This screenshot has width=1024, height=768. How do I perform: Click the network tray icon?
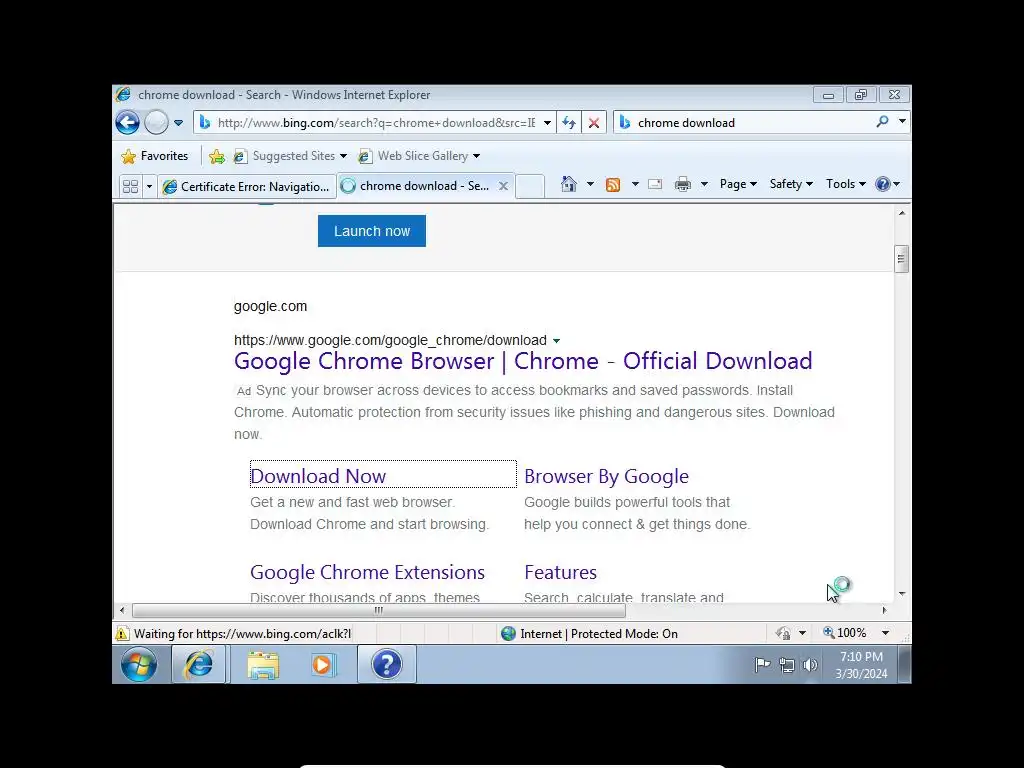(x=787, y=665)
